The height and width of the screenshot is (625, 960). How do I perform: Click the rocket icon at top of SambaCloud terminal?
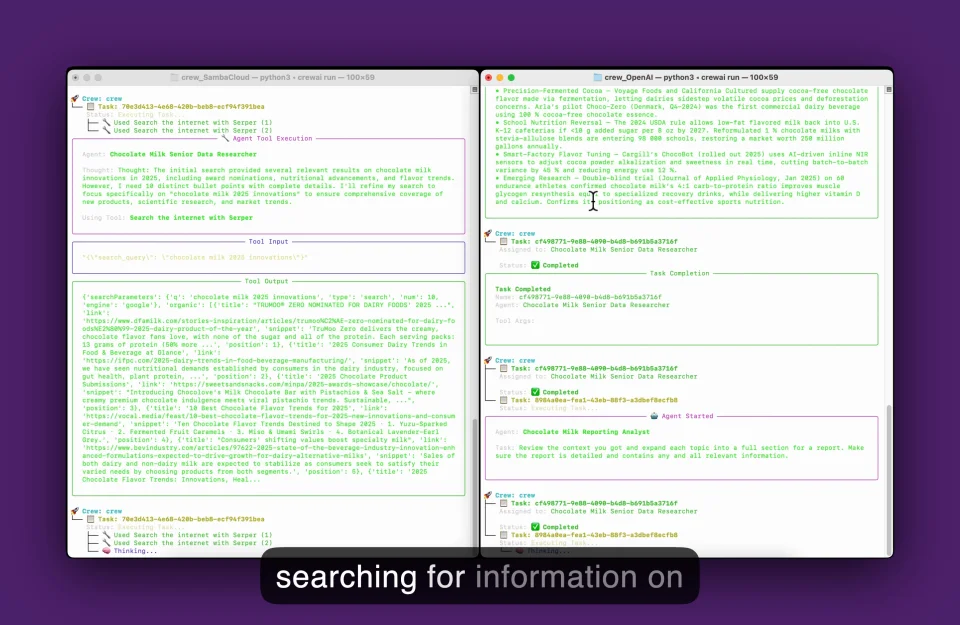(x=75, y=99)
